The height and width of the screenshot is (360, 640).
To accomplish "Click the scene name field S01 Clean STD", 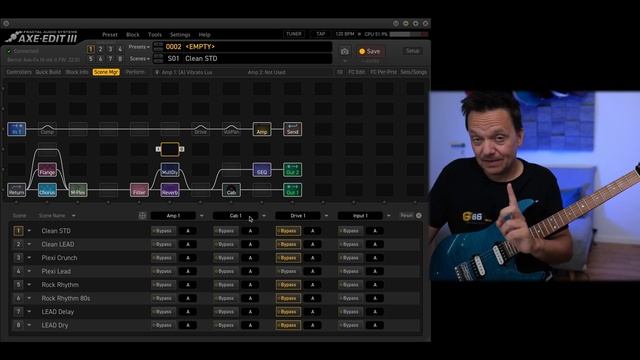I will pyautogui.click(x=242, y=59).
